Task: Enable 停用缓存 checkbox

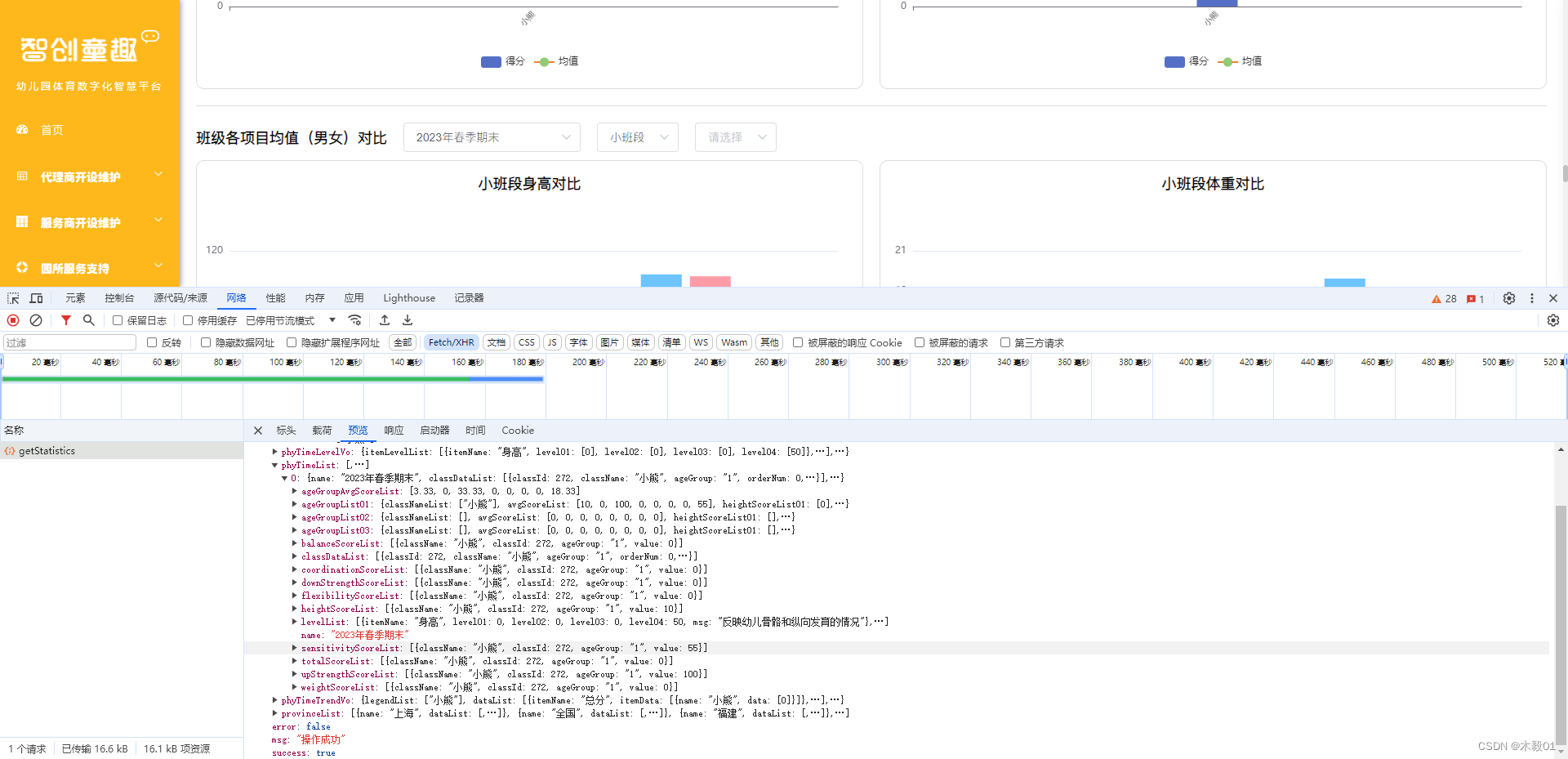Action: (188, 320)
